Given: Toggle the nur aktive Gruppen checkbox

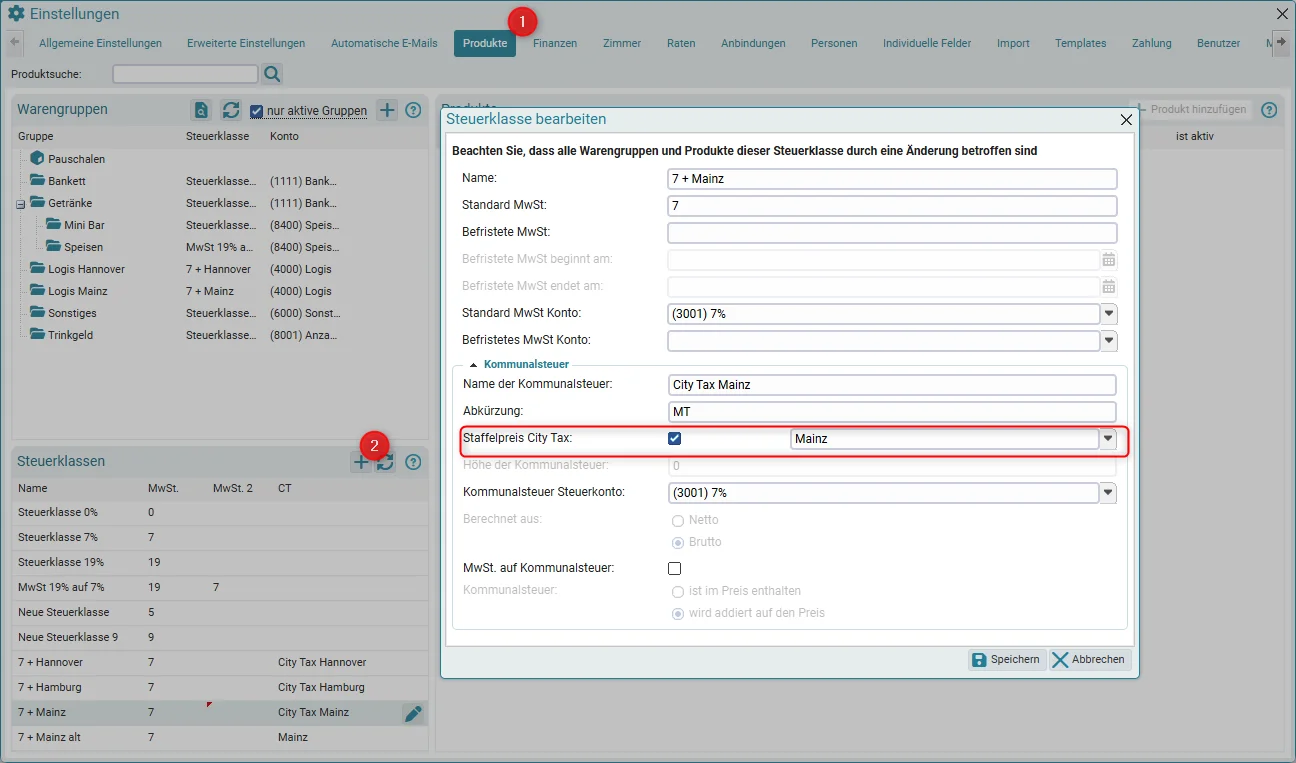Looking at the screenshot, I should click(257, 111).
